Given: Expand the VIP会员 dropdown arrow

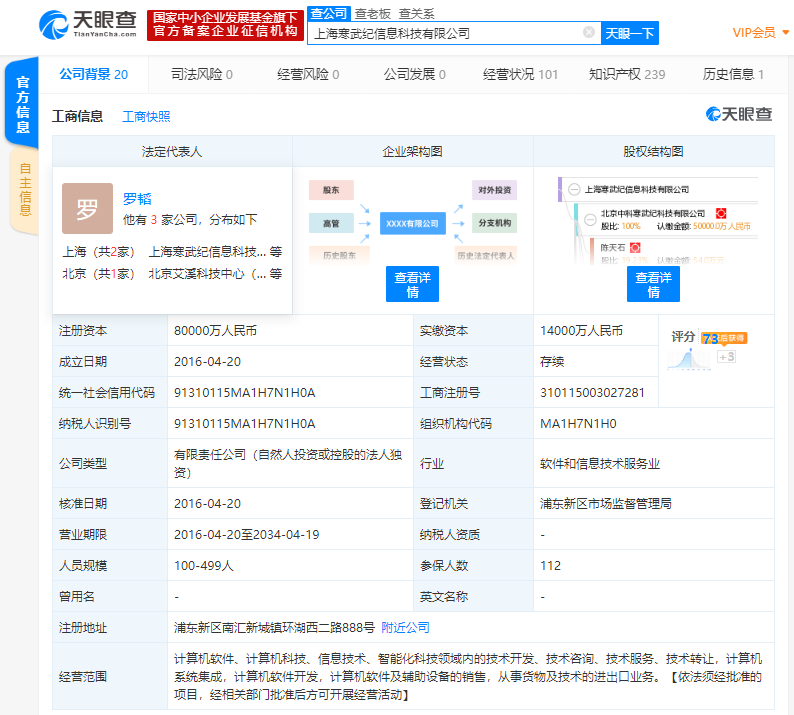Looking at the screenshot, I should 786,32.
